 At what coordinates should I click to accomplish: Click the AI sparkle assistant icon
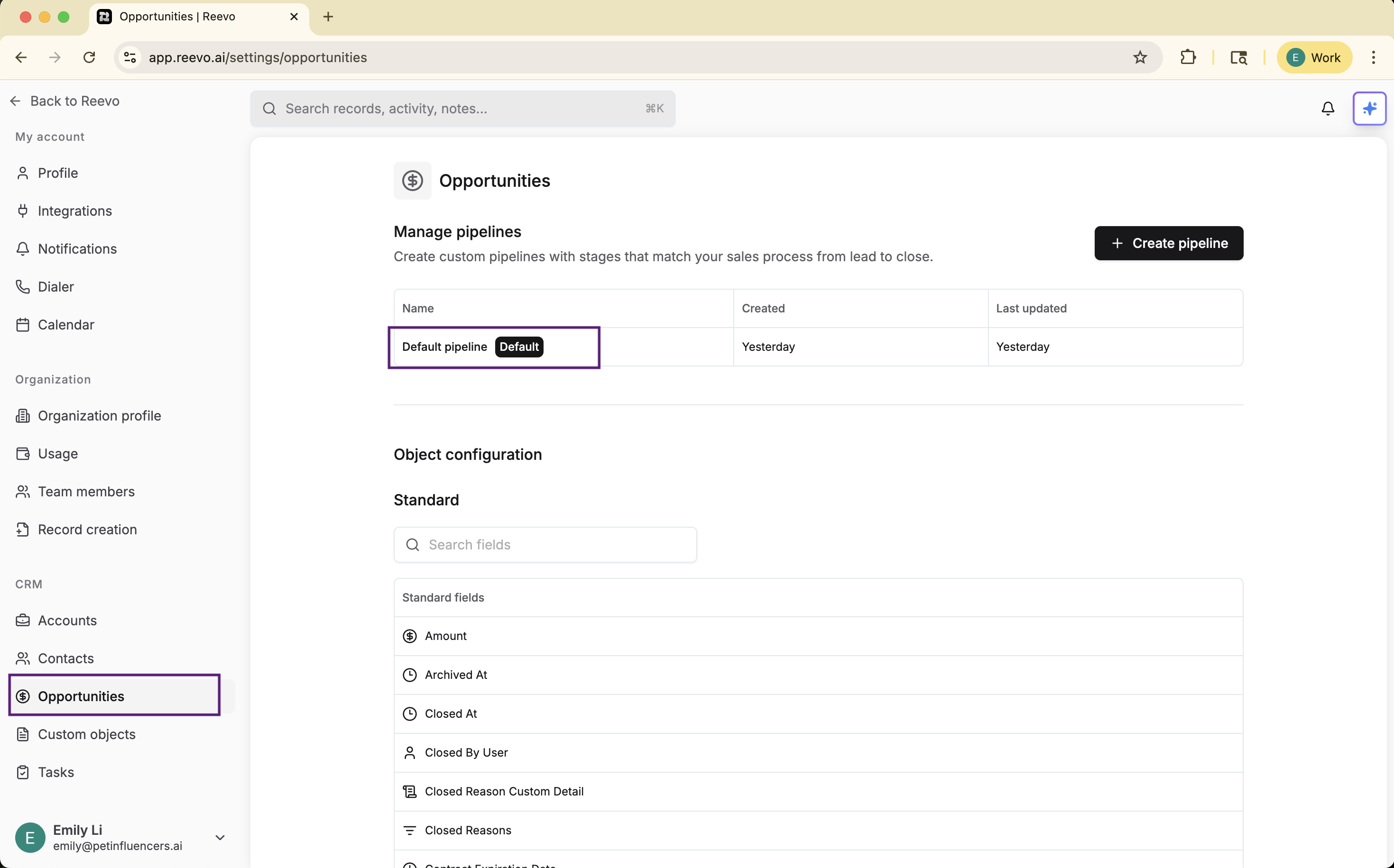[1369, 109]
